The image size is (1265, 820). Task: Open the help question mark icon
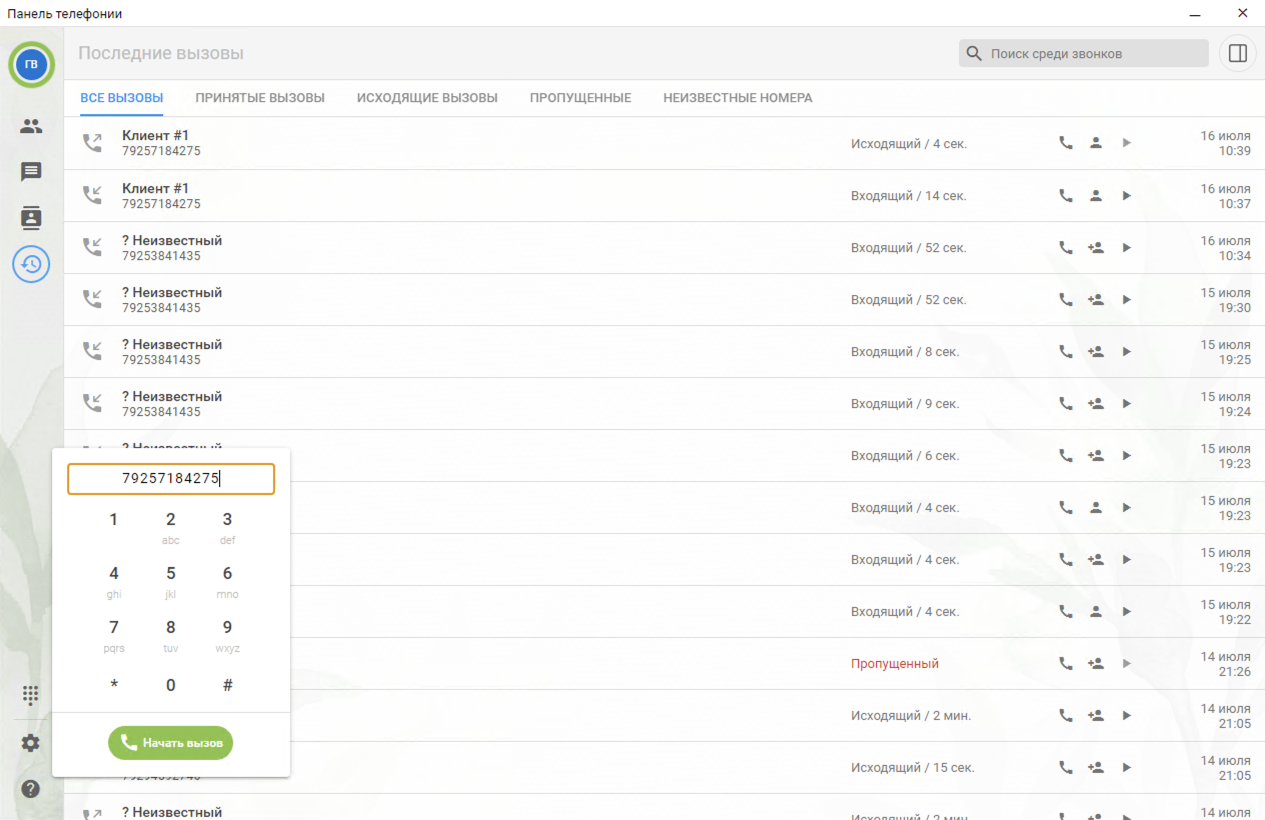click(31, 789)
